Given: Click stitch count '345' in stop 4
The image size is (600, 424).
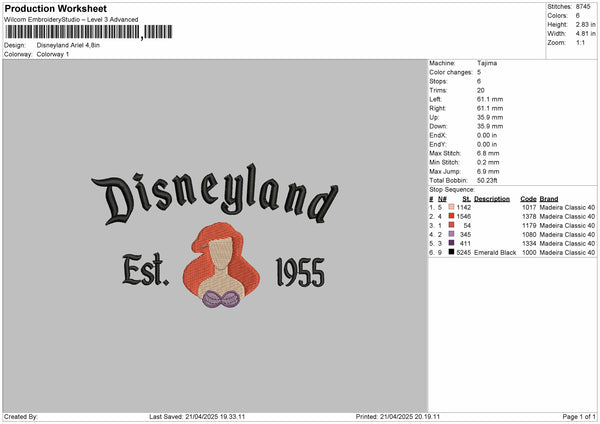Looking at the screenshot, I should click(465, 235).
